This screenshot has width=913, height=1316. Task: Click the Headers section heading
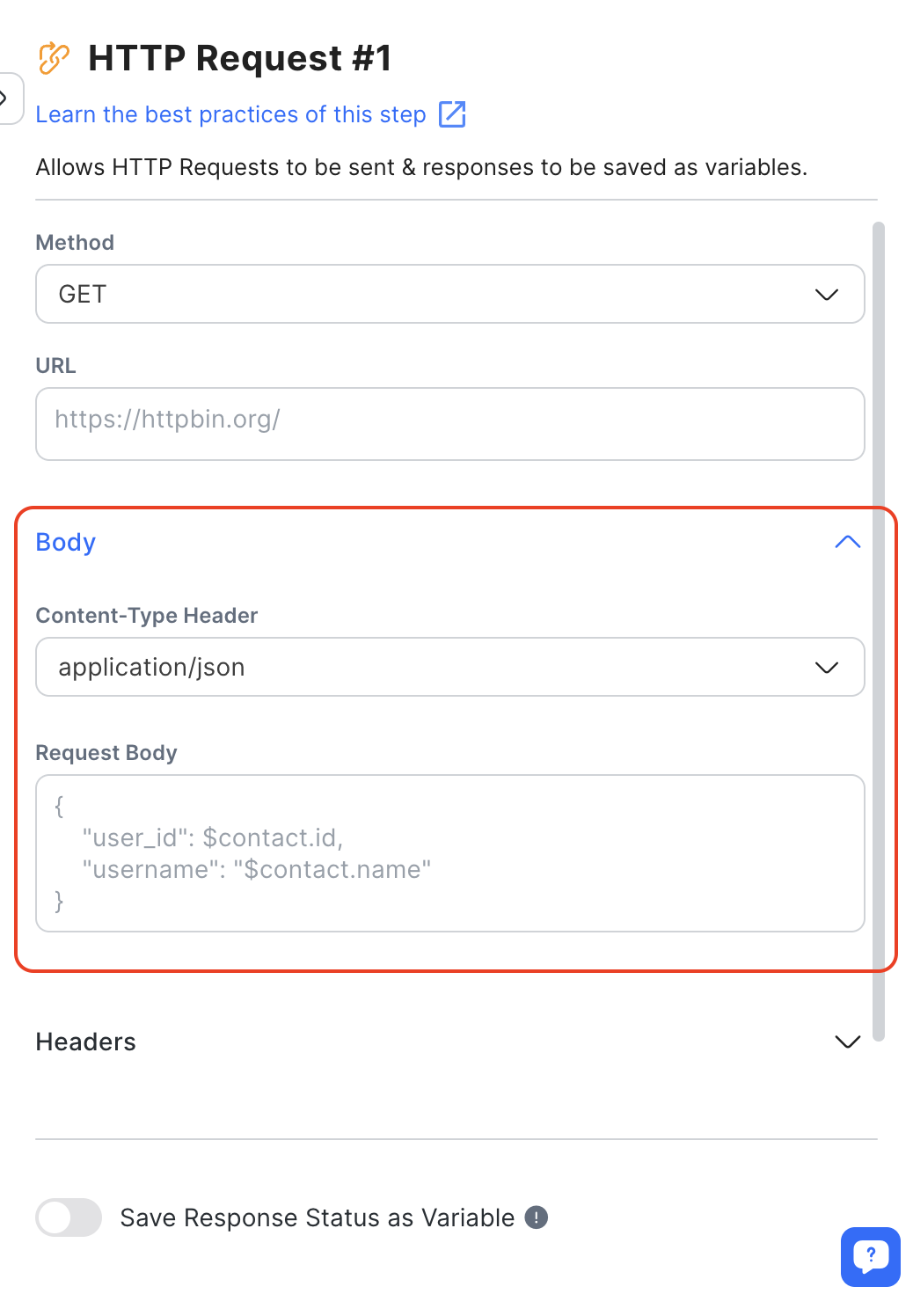86,1042
